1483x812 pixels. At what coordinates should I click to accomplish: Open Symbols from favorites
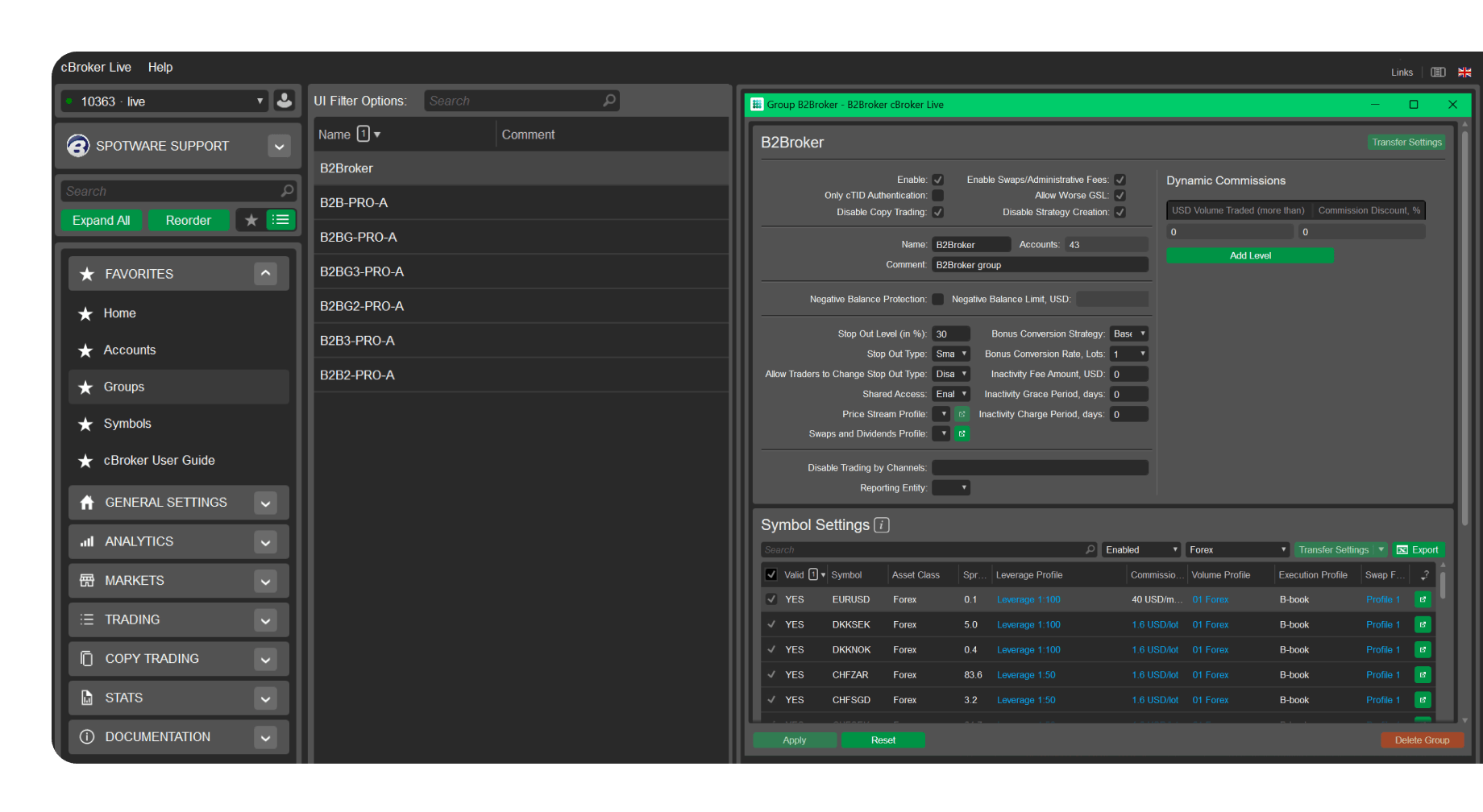click(x=178, y=424)
